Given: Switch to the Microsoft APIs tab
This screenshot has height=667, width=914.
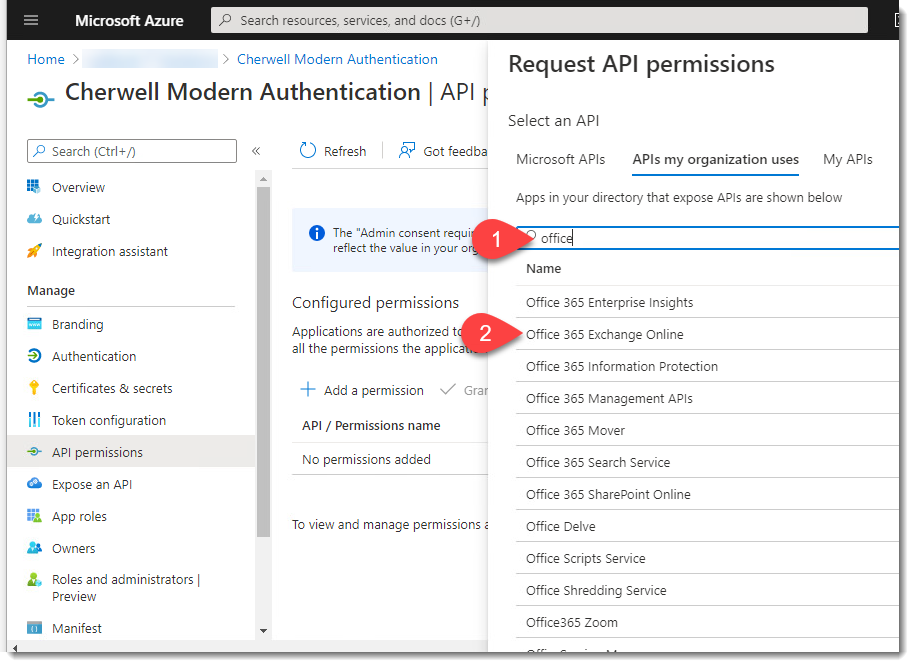Looking at the screenshot, I should [560, 159].
